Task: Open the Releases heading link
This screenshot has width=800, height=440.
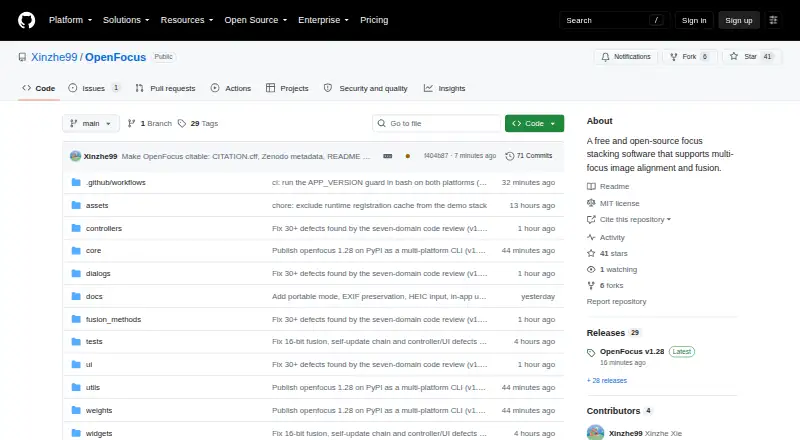Action: tap(606, 333)
